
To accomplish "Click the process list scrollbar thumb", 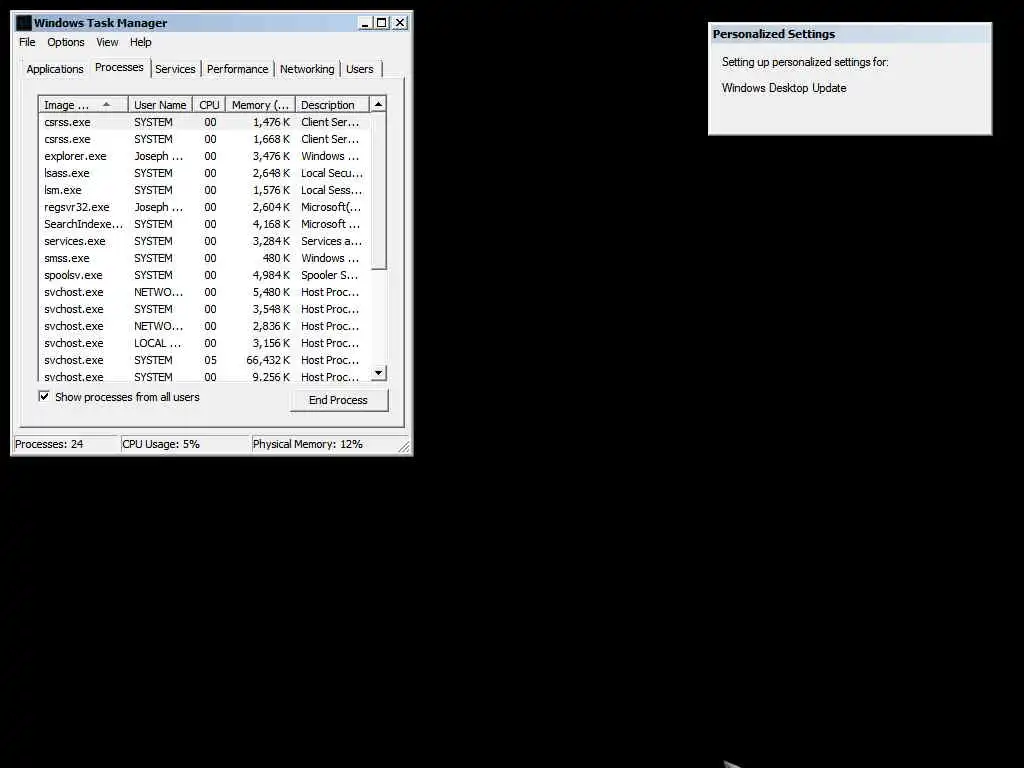I will tap(378, 191).
